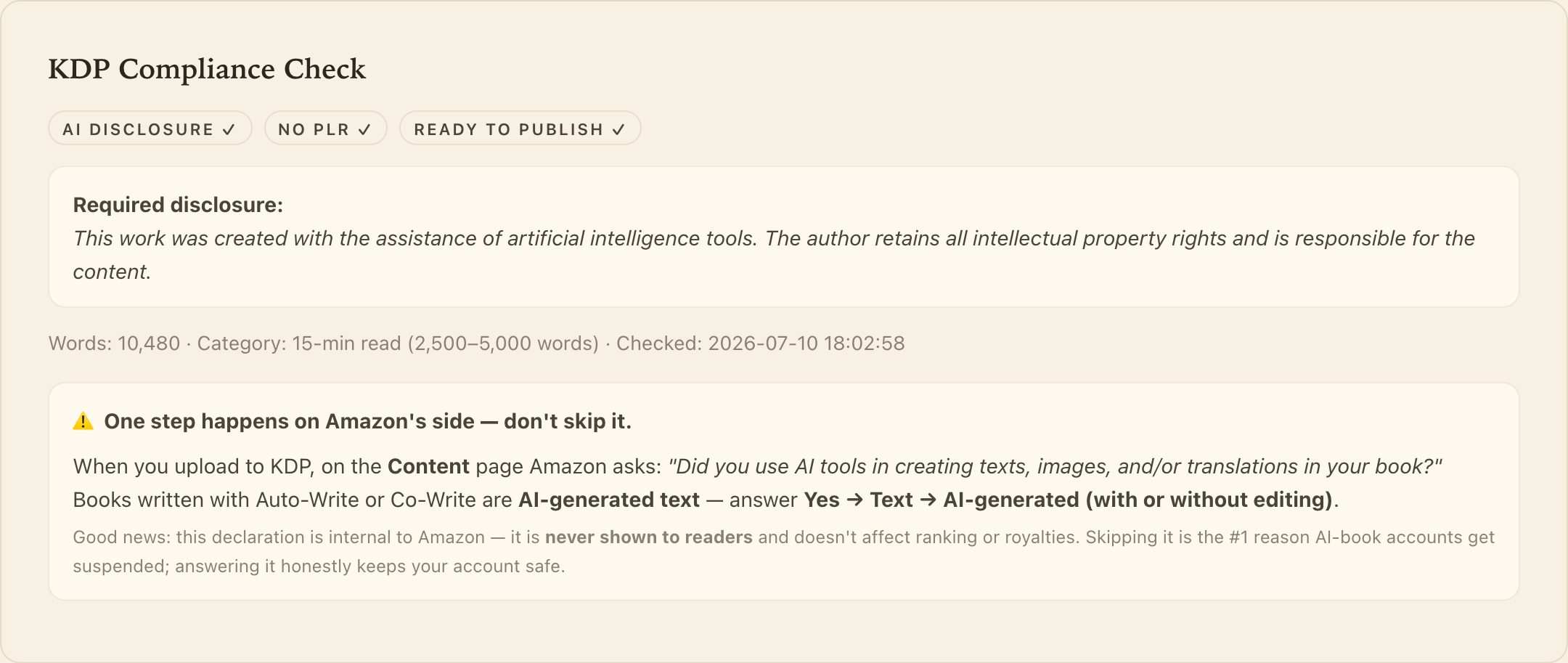
Task: Click the checkmark in the NO PLR badge
Action: coord(364,129)
